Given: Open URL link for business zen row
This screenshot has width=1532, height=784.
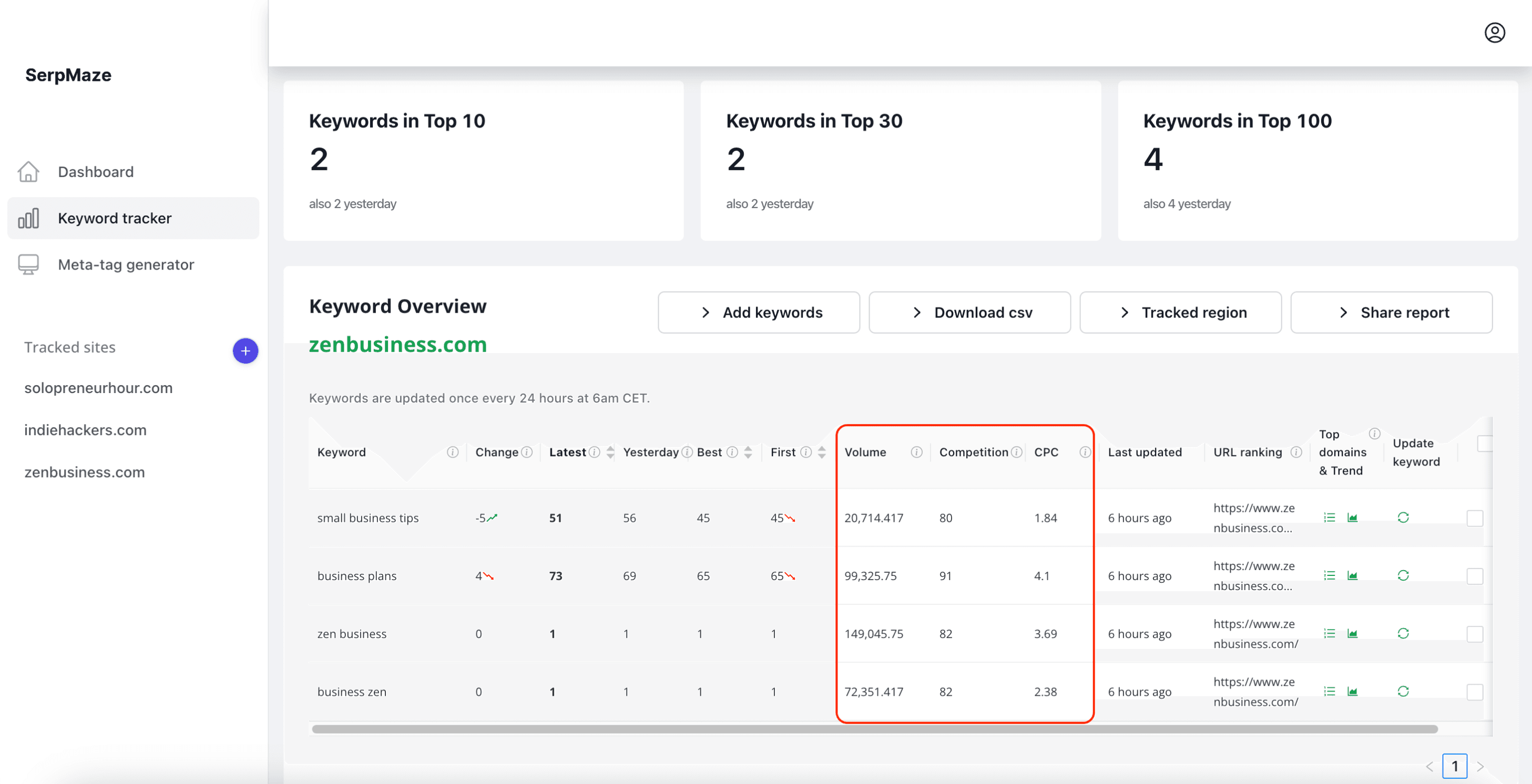Looking at the screenshot, I should tap(1255, 692).
